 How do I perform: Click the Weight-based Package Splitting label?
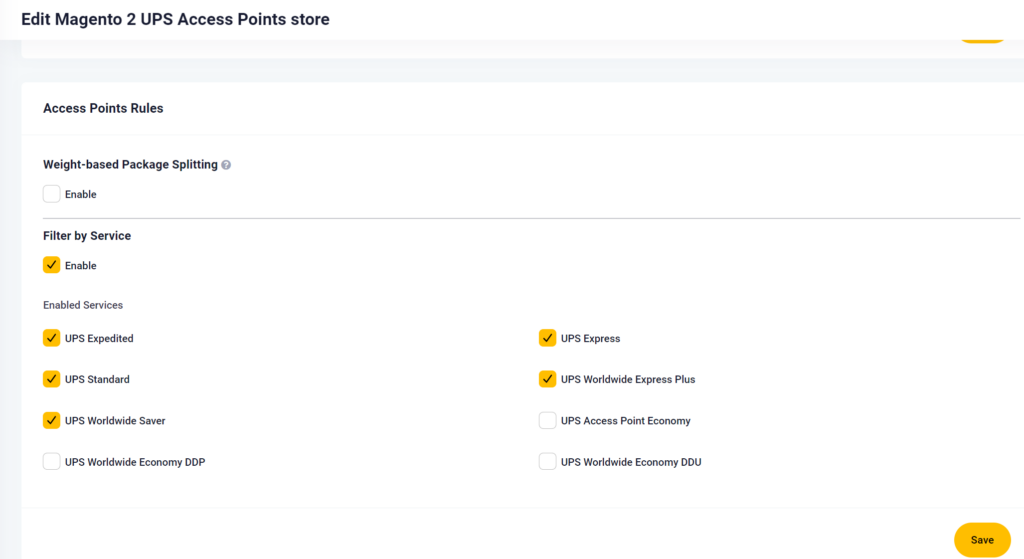(131, 165)
